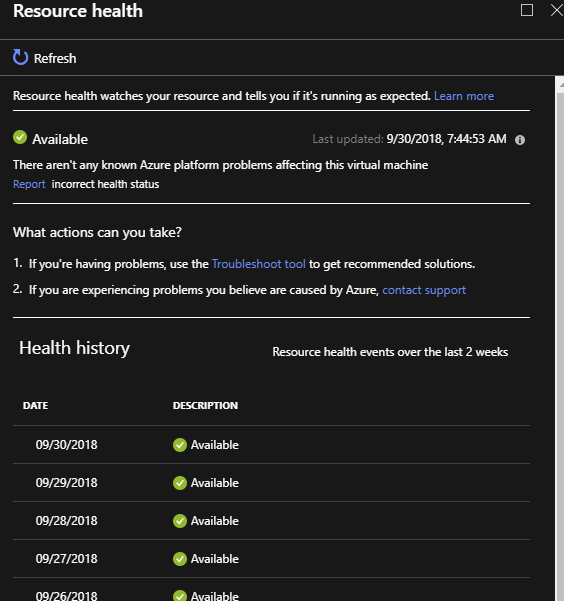The height and width of the screenshot is (601, 564).
Task: Close the Resource health blade
Action: (x=557, y=10)
